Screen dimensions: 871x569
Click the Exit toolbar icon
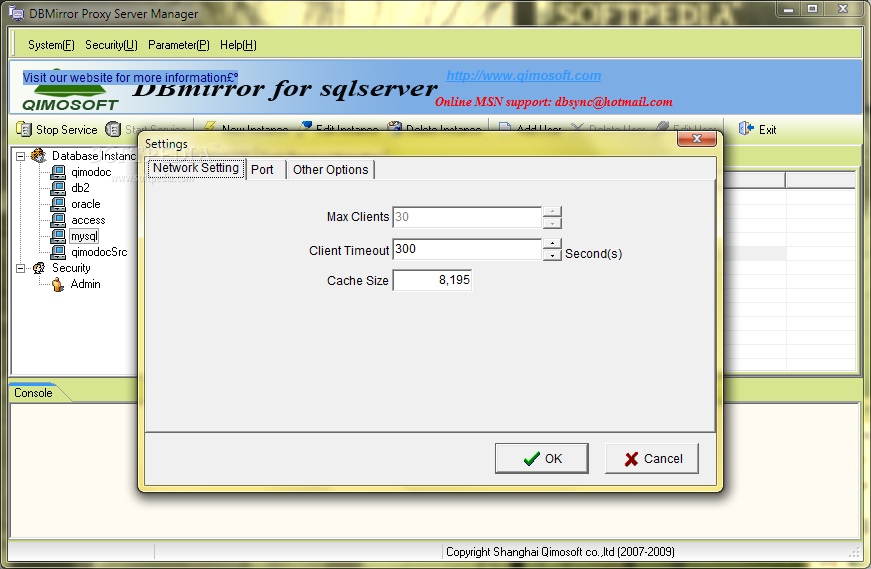[x=745, y=129]
